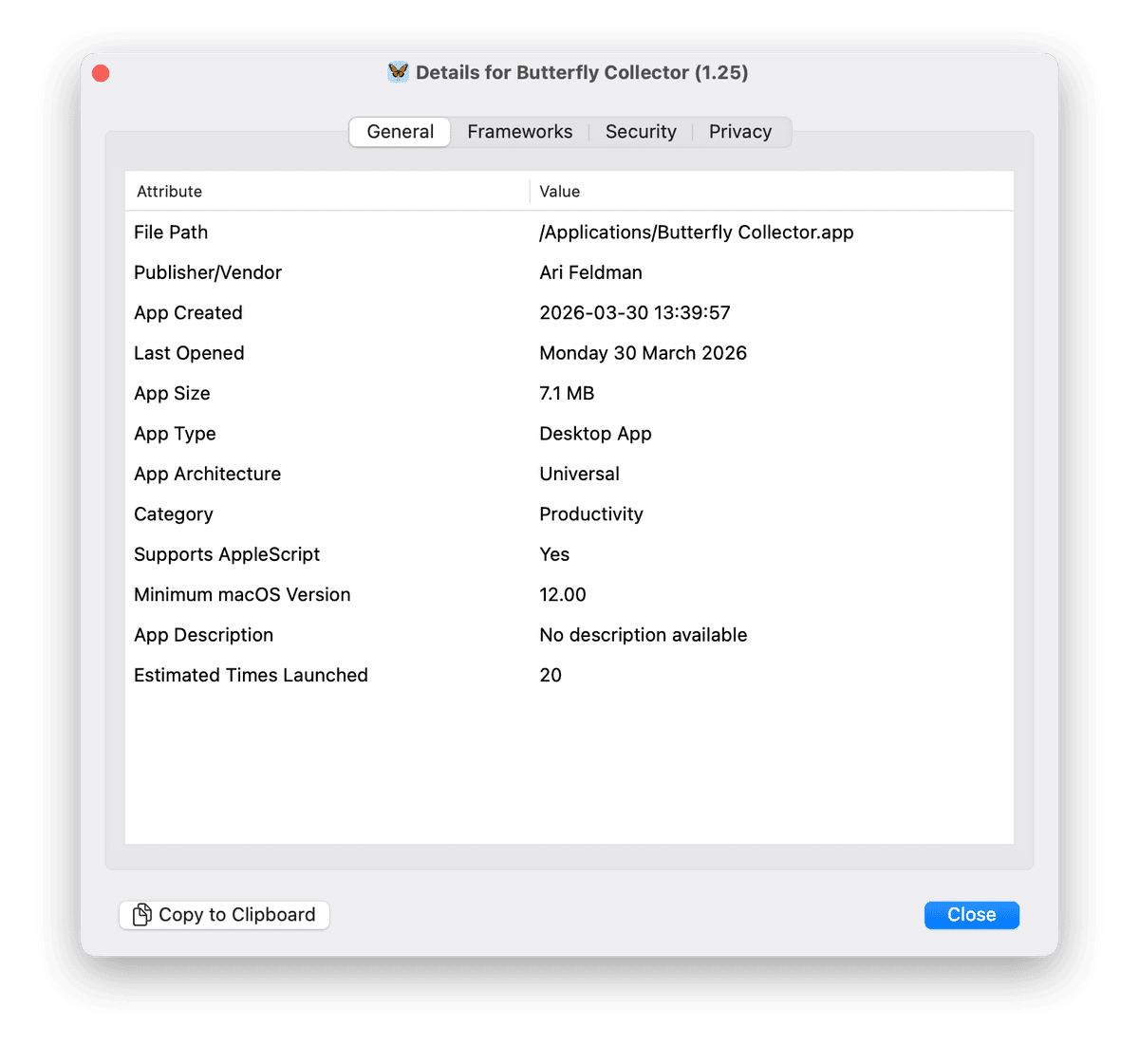1139x1064 pixels.
Task: Click the clipboard icon on Copy button
Action: [142, 915]
